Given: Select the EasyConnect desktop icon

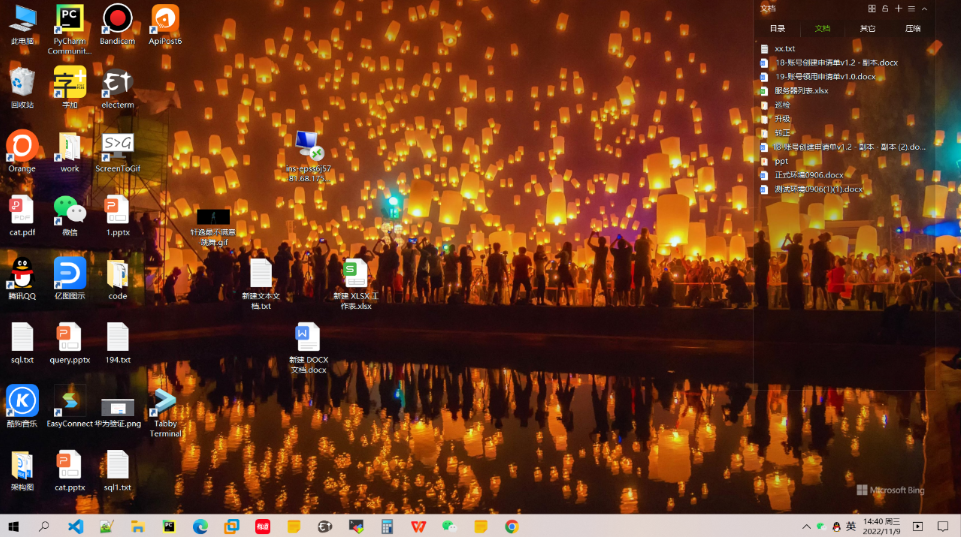Looking at the screenshot, I should (x=69, y=403).
